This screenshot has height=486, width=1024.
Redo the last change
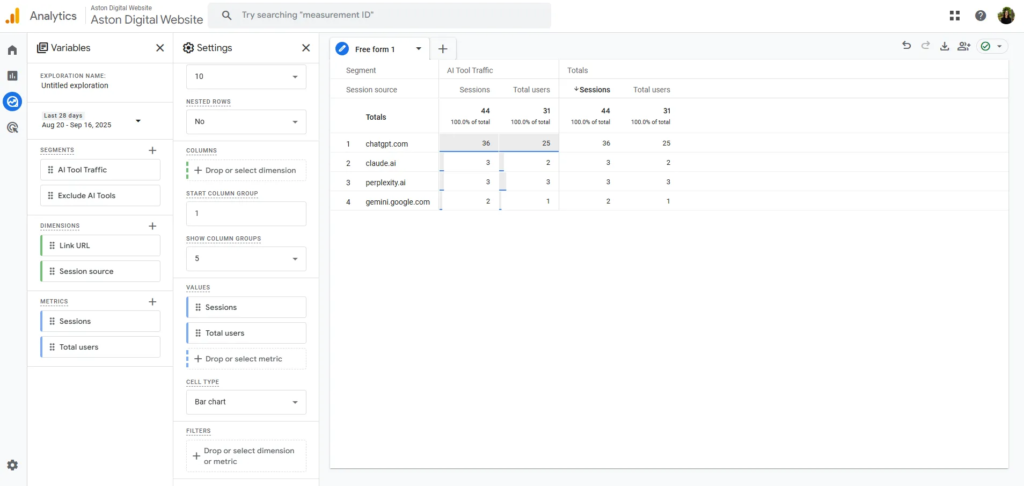(925, 46)
